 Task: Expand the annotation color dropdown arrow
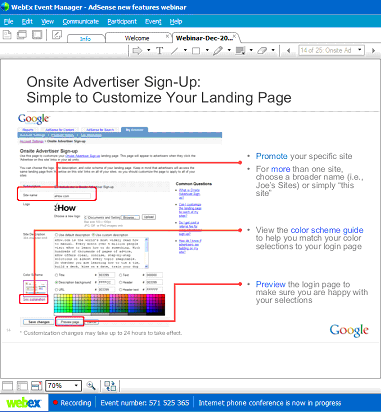coord(251,50)
